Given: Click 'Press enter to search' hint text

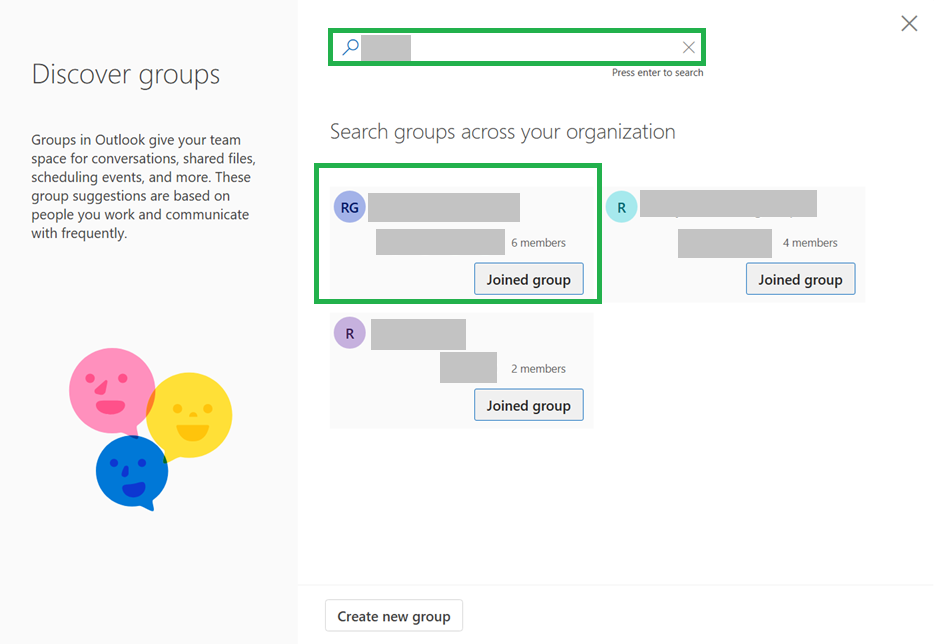Looking at the screenshot, I should (x=658, y=73).
